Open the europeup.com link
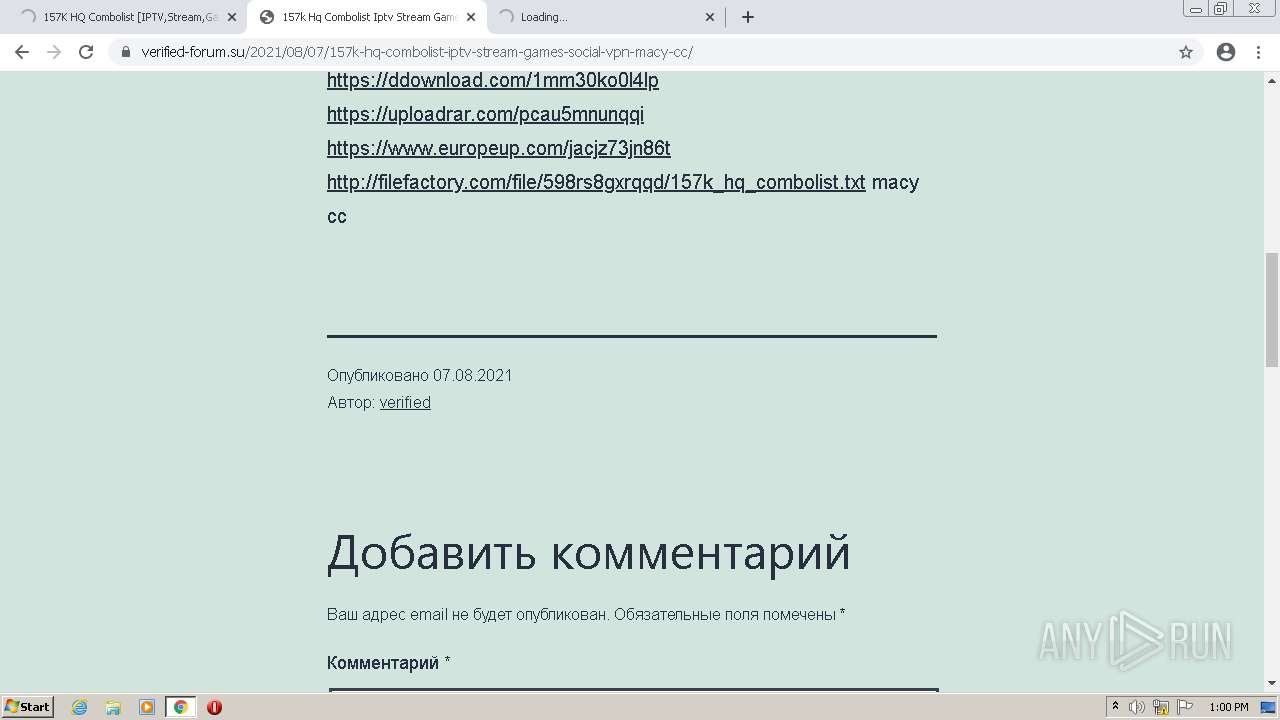The height and width of the screenshot is (720, 1280). coord(498,148)
